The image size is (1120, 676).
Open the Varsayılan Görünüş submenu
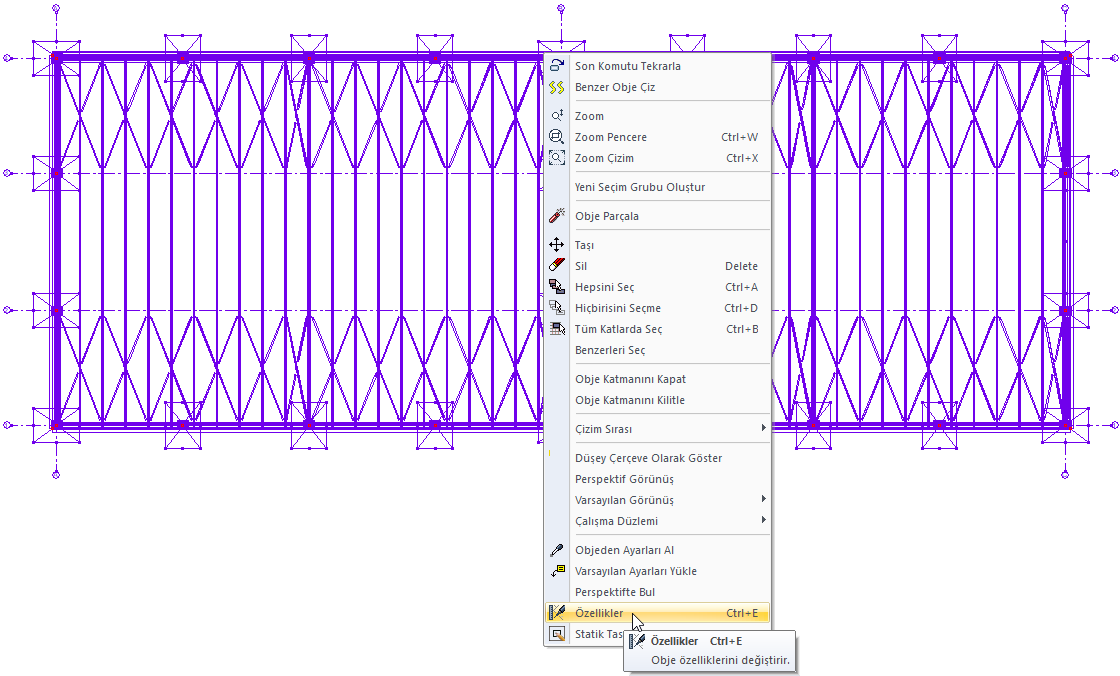(x=667, y=500)
